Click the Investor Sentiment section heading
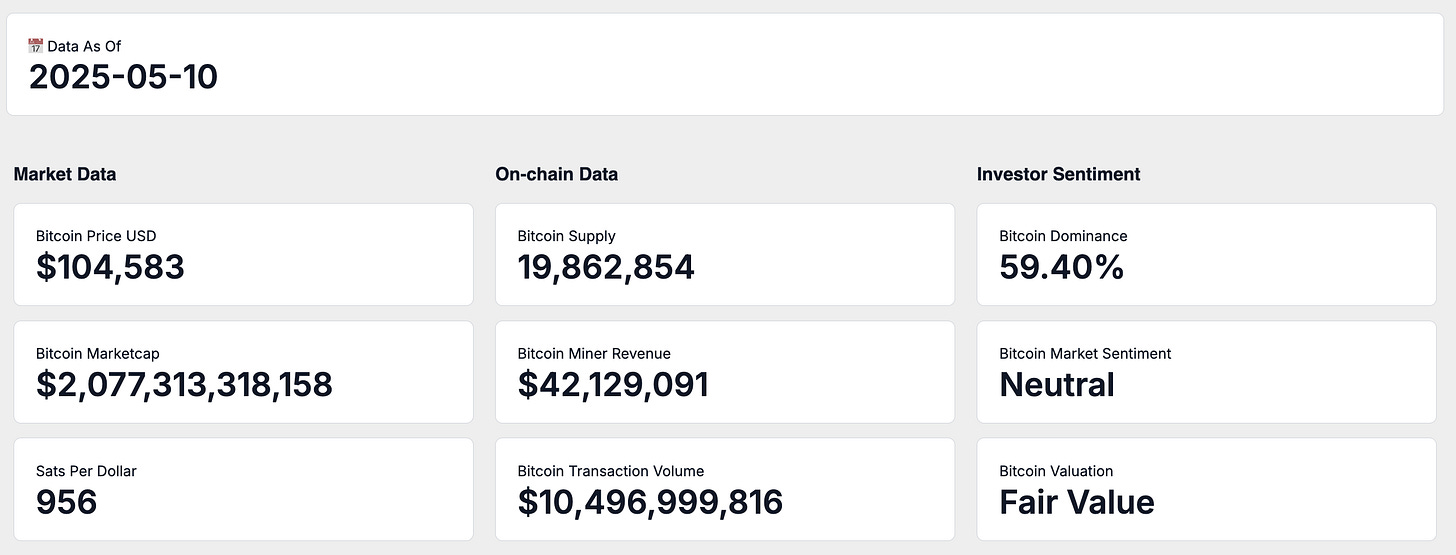Screen dimensions: 1456x555 click(x=1058, y=174)
